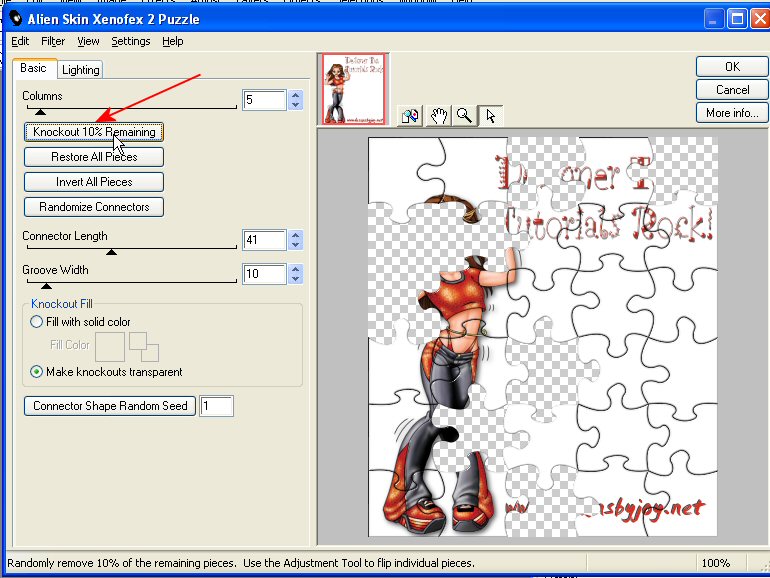Select Fill with solid color radio

(36, 322)
